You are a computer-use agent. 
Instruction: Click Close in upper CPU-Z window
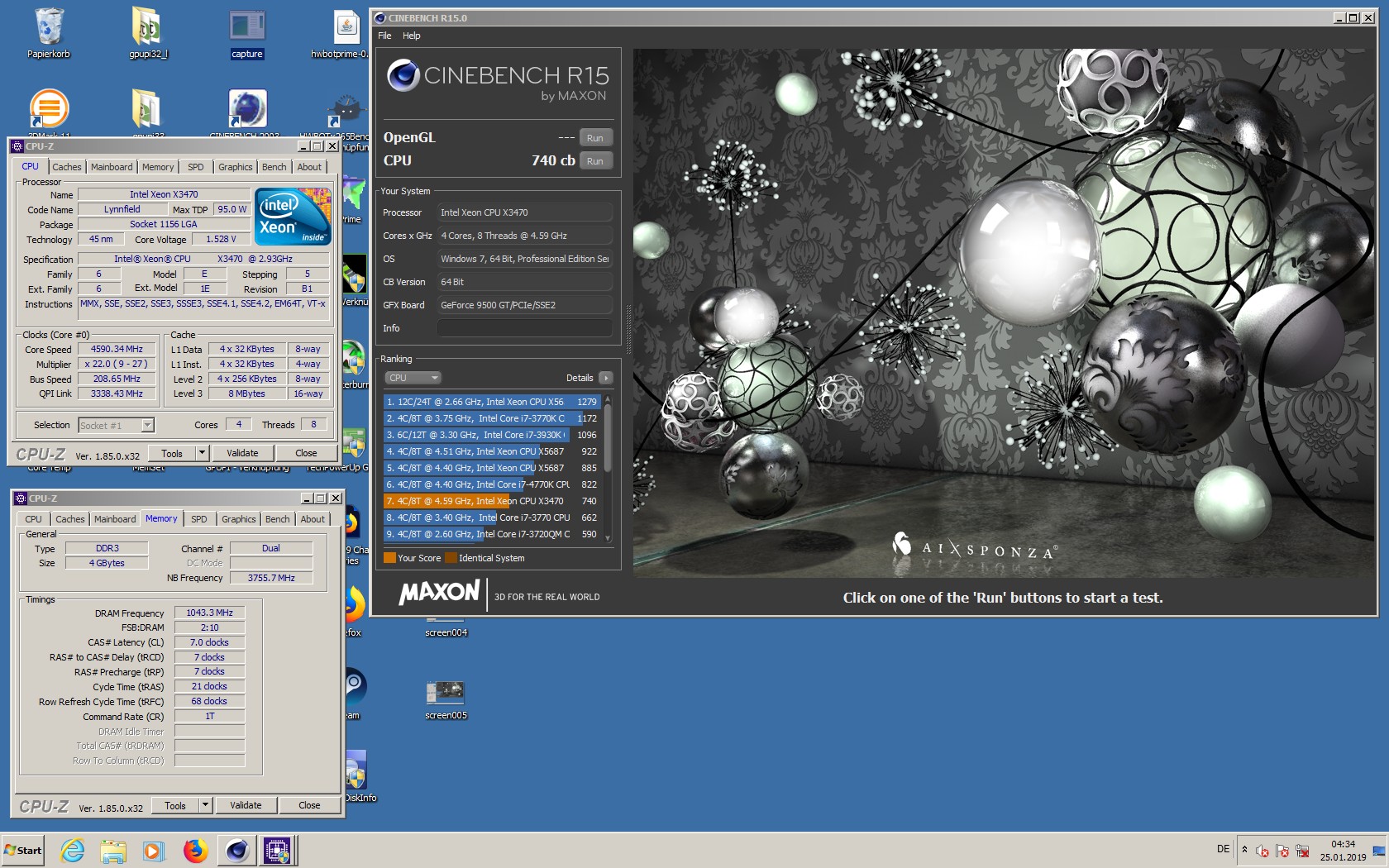point(306,453)
